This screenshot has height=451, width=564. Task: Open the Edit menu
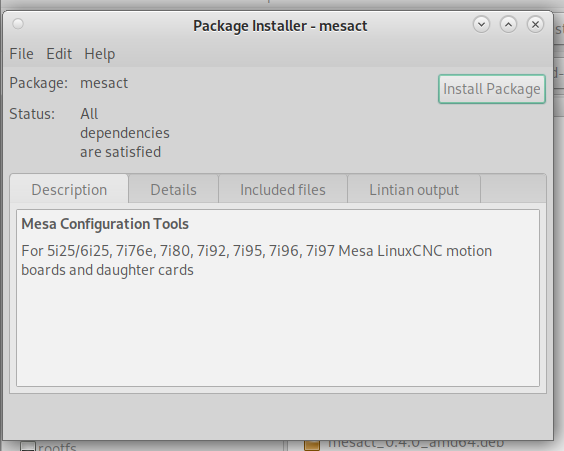[x=59, y=54]
